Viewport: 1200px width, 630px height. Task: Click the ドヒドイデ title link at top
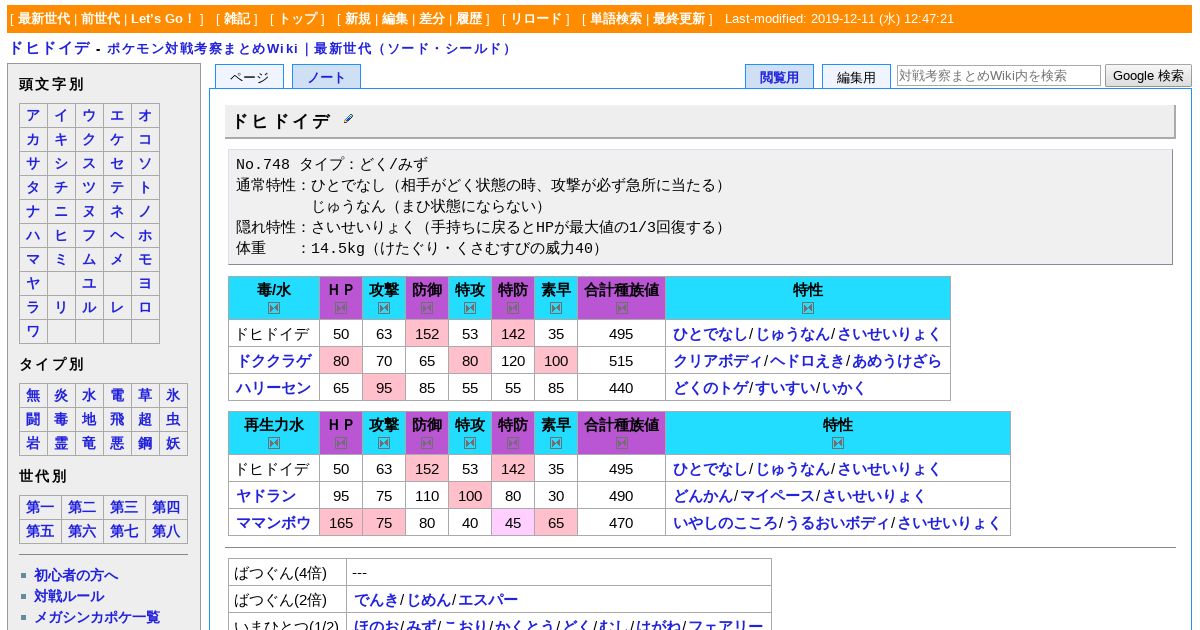click(49, 48)
